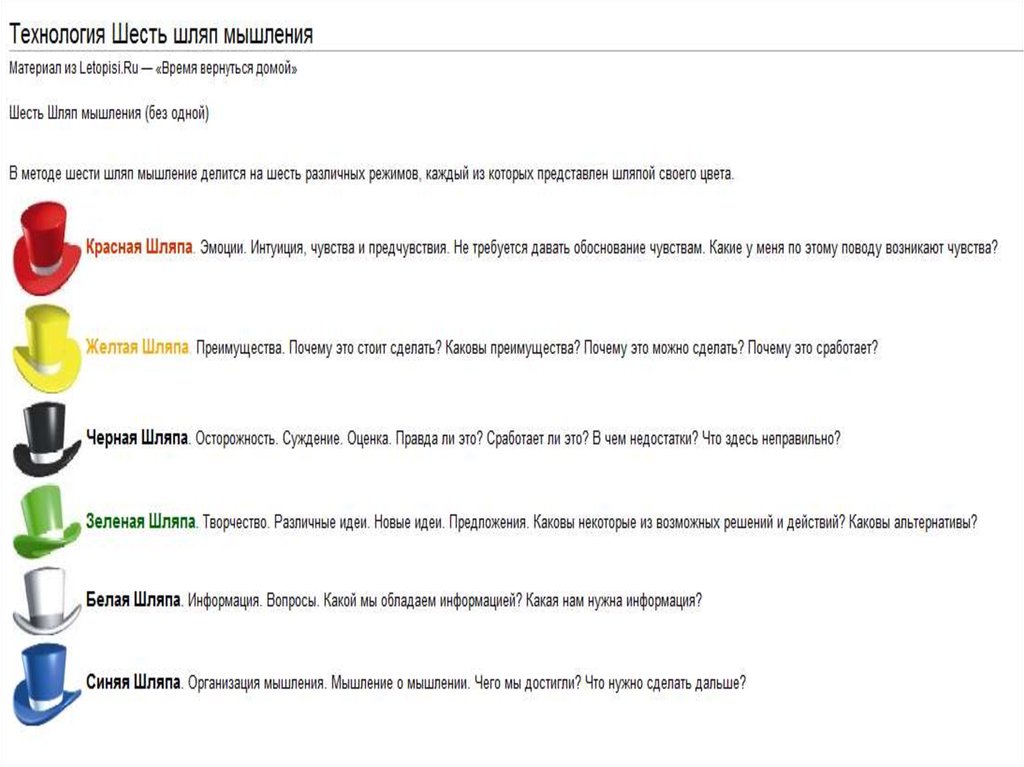The width and height of the screenshot is (1024, 767).
Task: Select the white top hat image
Action: (46, 600)
